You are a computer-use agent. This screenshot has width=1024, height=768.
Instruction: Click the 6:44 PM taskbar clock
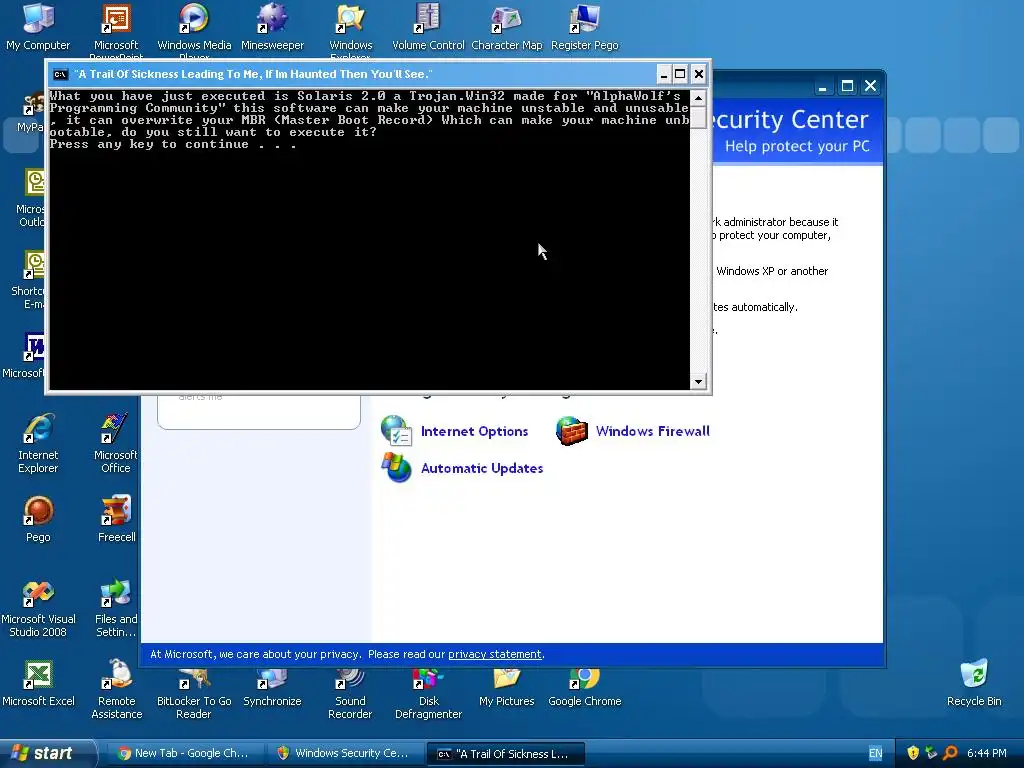[x=986, y=753]
